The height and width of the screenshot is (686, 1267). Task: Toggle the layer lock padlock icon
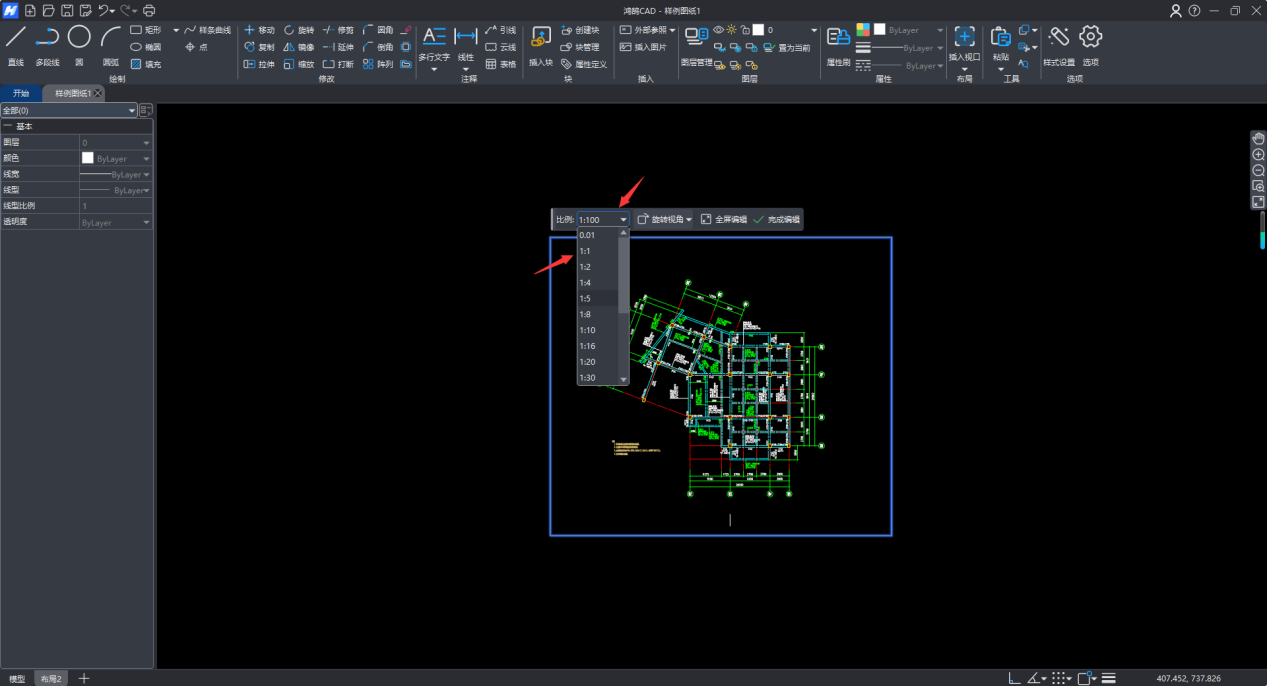tap(745, 30)
